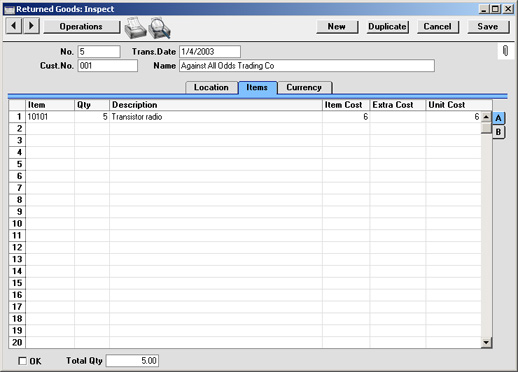Open the Operations menu
This screenshot has height=372, width=518.
[x=81, y=26]
